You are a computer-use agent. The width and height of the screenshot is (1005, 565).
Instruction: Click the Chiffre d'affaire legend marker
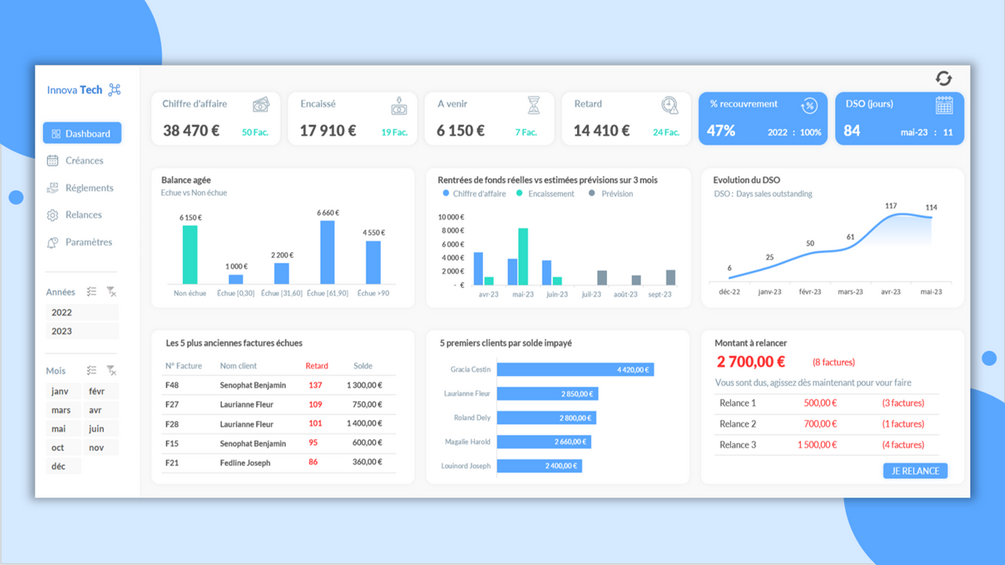tap(445, 193)
